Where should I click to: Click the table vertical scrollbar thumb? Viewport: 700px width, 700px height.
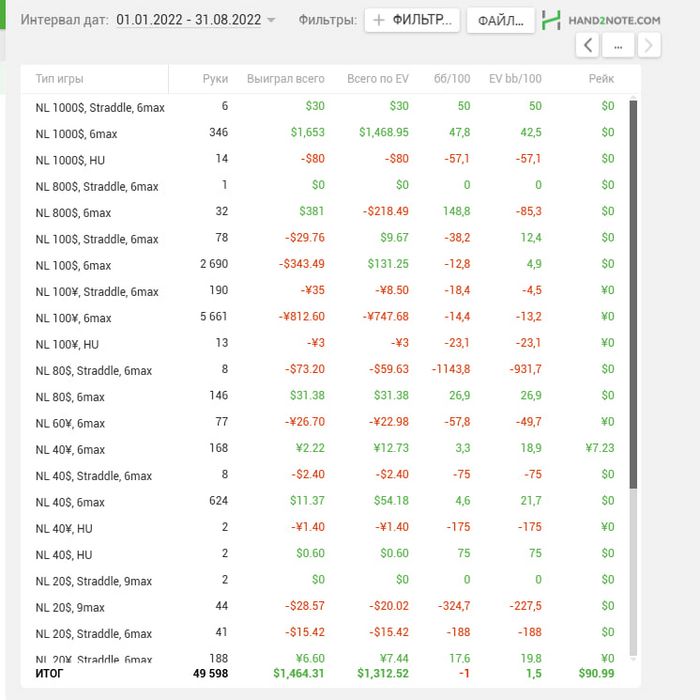(633, 294)
